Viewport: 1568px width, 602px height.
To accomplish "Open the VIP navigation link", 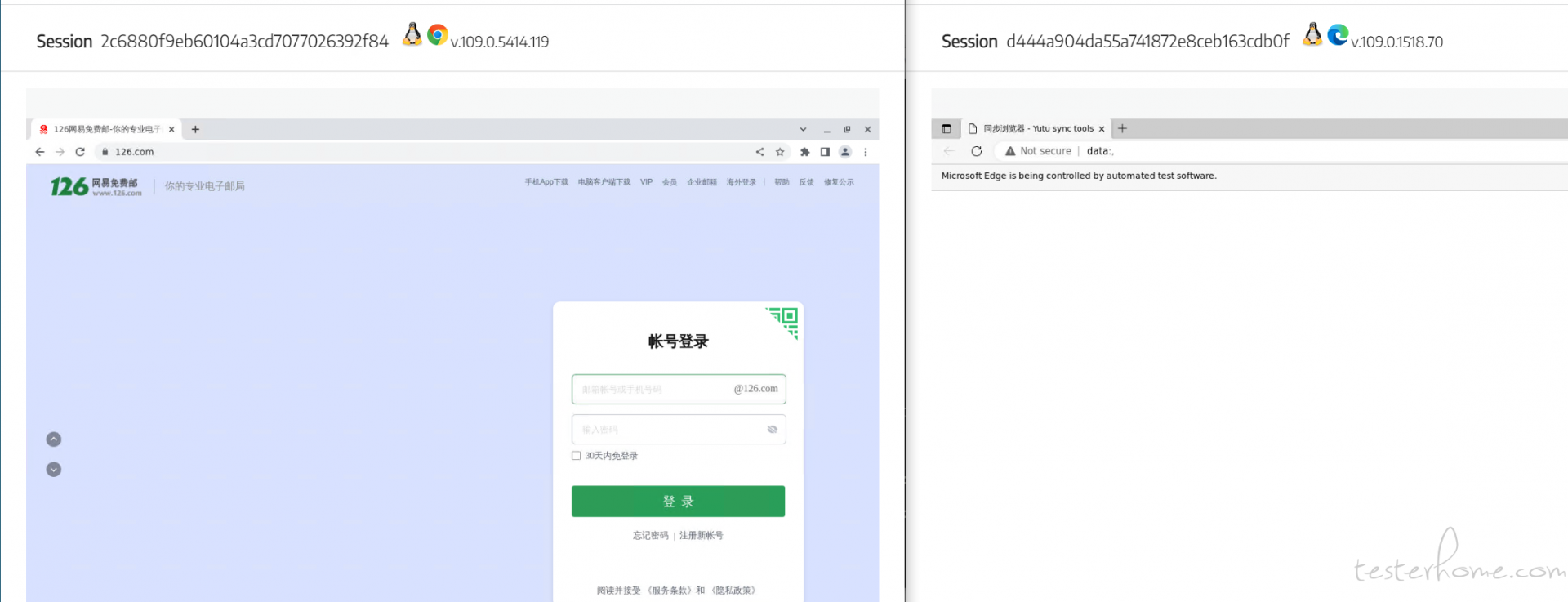I will click(x=646, y=182).
